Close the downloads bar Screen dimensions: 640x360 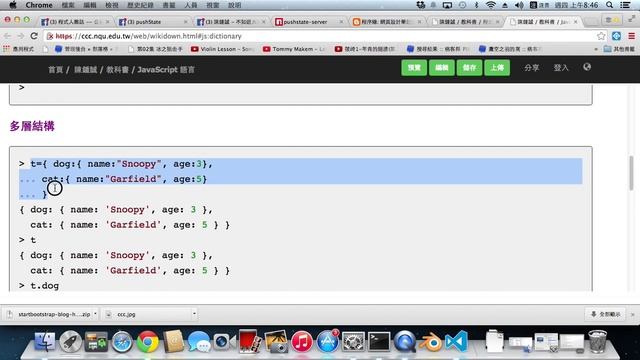pyautogui.click(x=633, y=314)
